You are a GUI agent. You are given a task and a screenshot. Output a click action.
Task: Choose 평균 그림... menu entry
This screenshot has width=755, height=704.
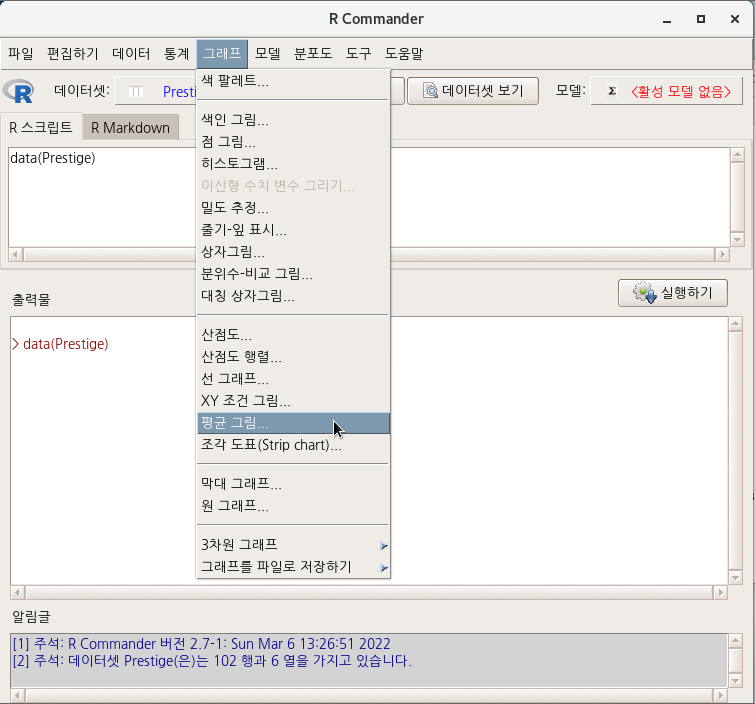(293, 423)
